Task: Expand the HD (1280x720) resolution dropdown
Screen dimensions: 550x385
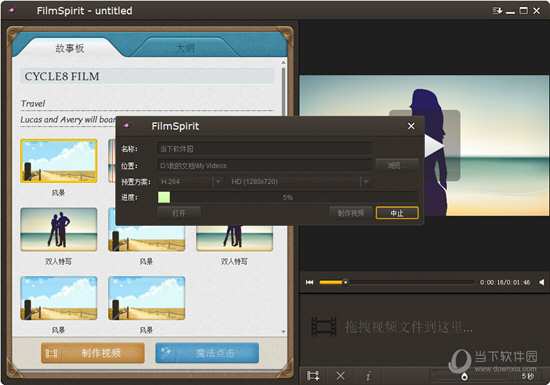Action: 365,182
